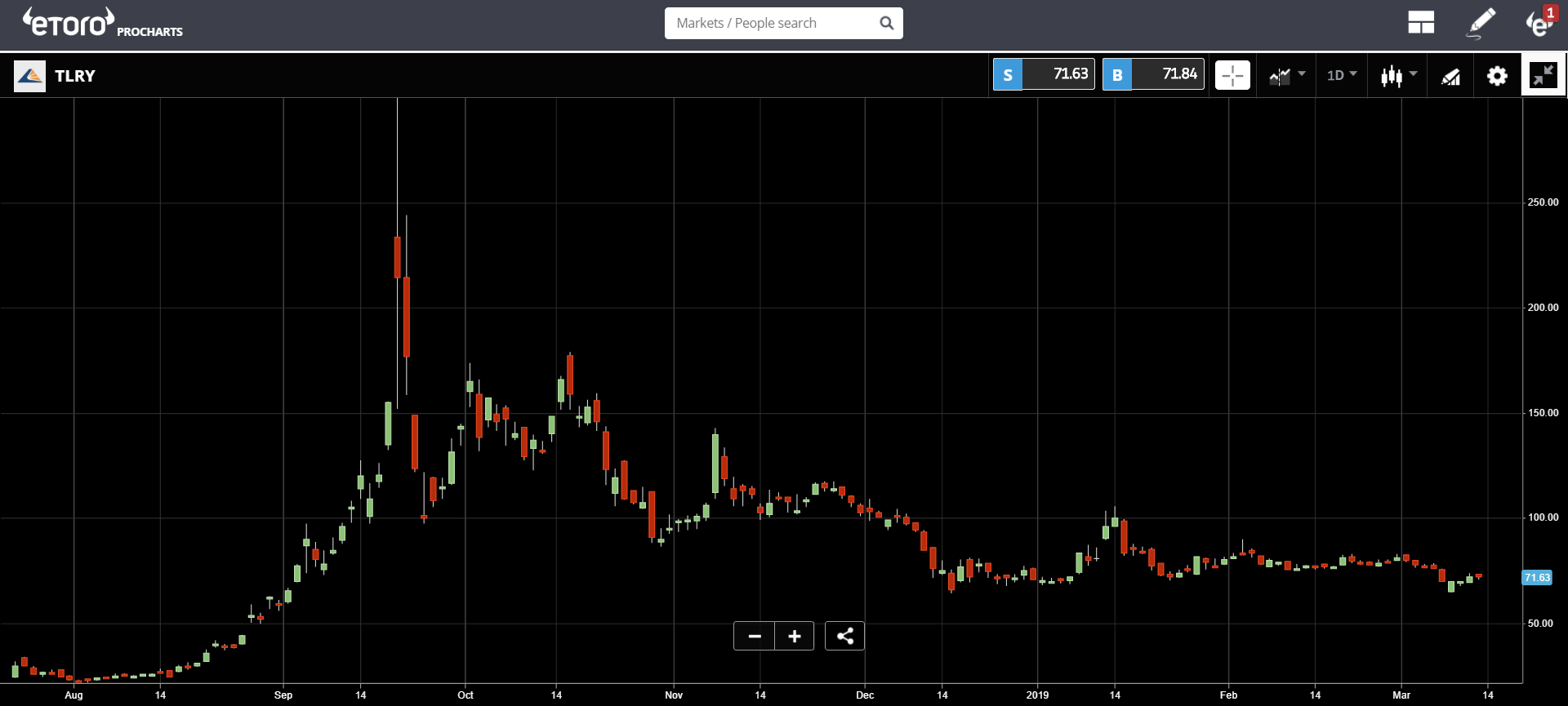
Task: Toggle the chart drawing toolbar icon
Action: coord(1450,77)
